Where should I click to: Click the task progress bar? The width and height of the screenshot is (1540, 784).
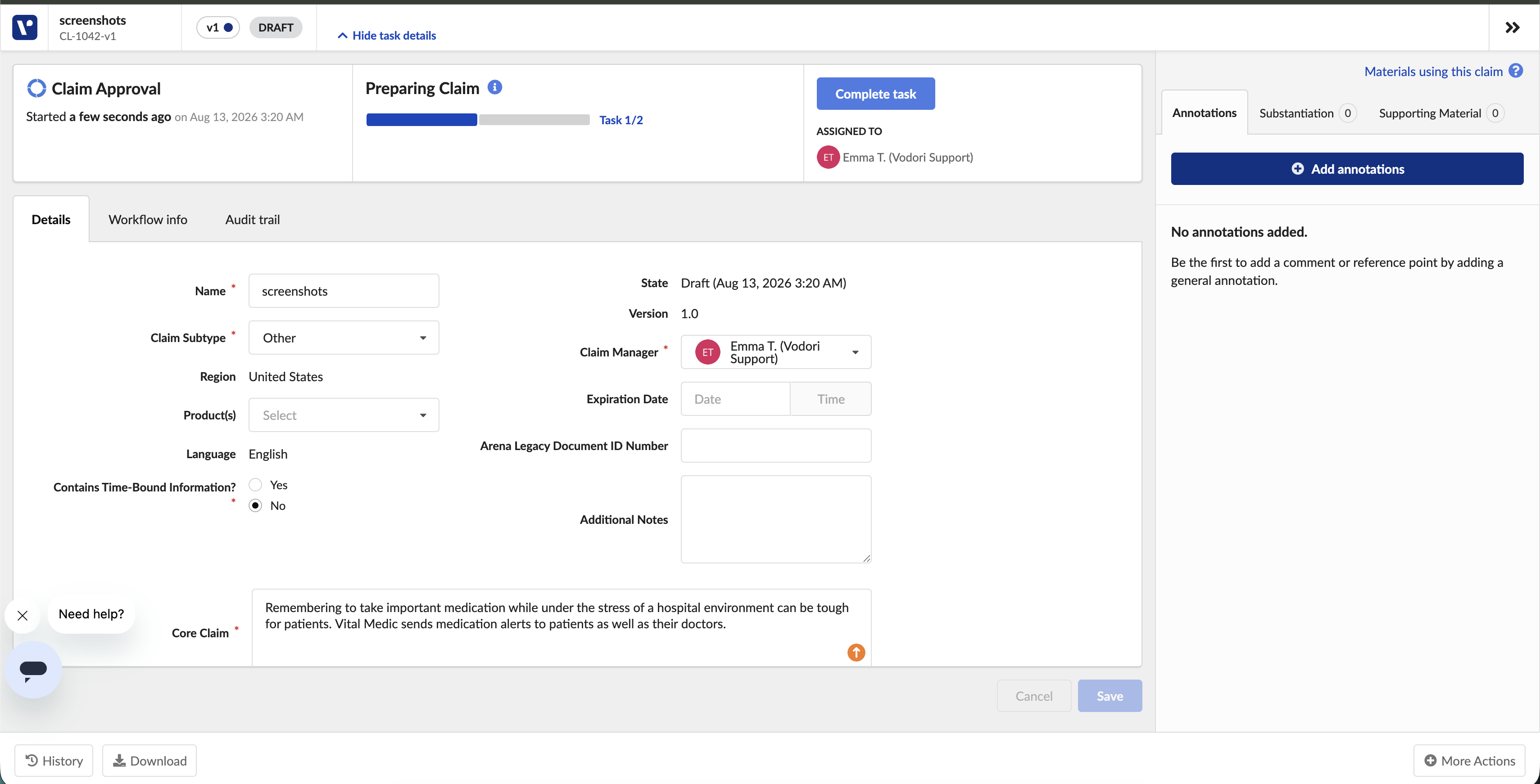click(478, 120)
